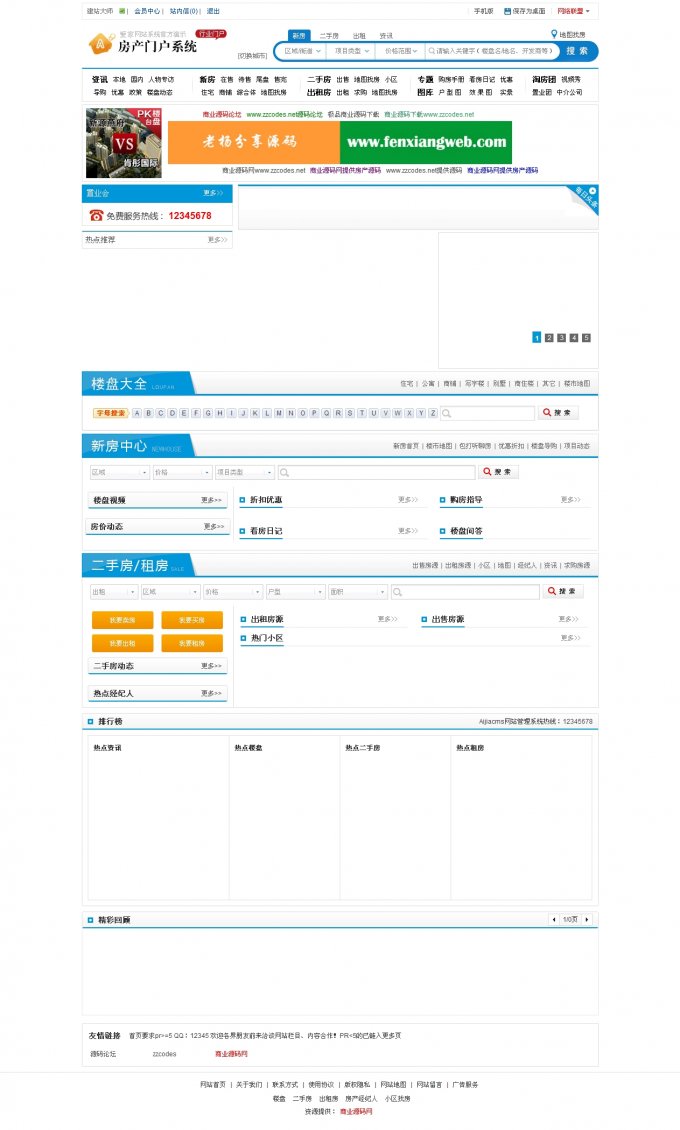
Task: Click blue square icon beside 出租房源
Action: click(243, 619)
